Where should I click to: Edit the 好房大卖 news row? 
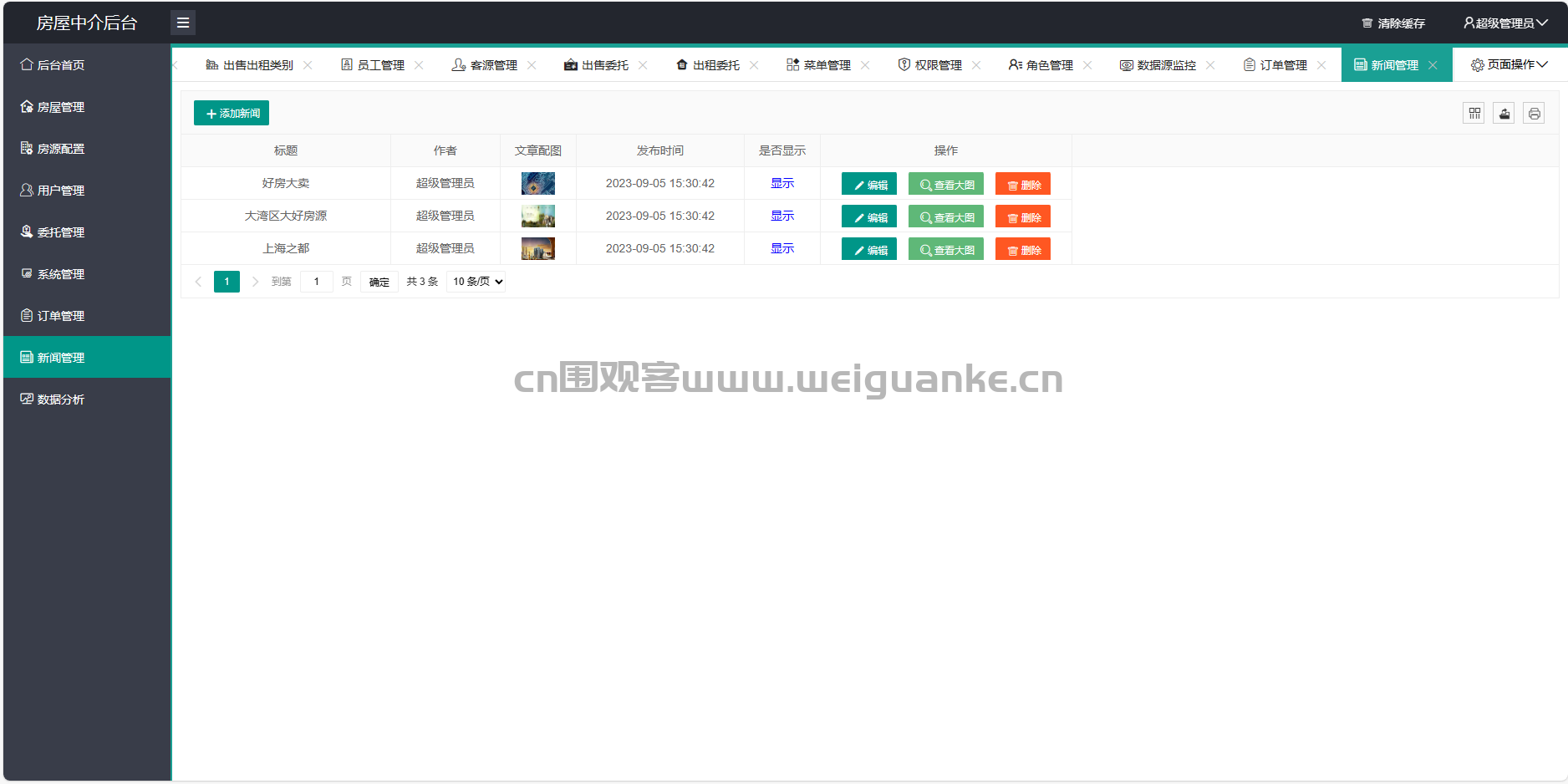(x=869, y=184)
